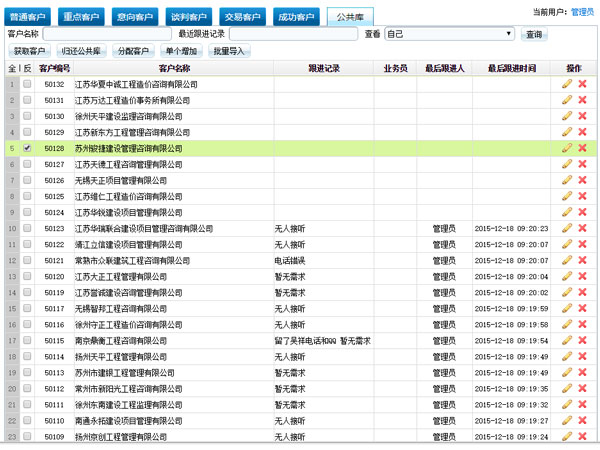The height and width of the screenshot is (450, 600).
Task: Edit customer 50119 pencil icon
Action: (x=567, y=292)
